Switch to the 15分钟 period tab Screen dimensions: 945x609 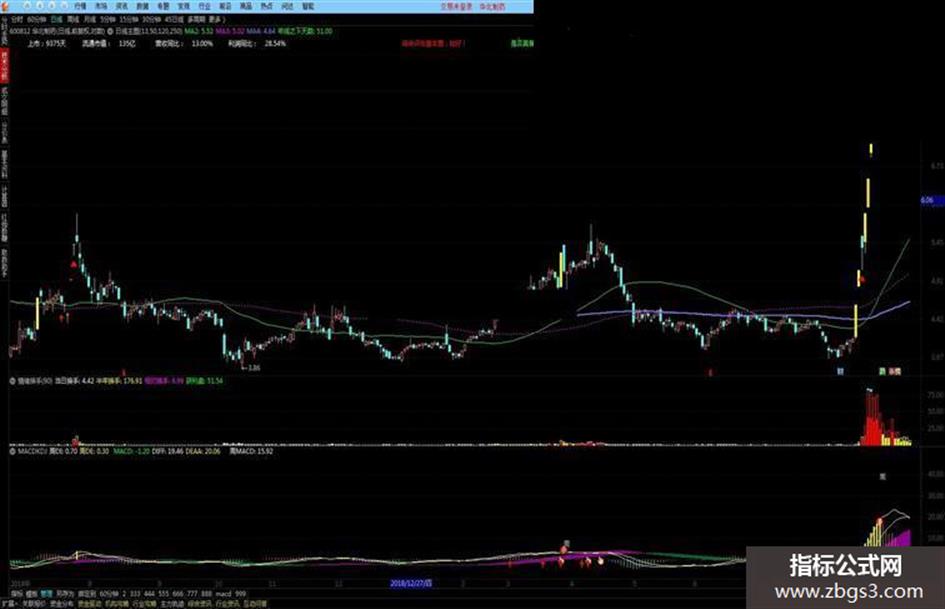point(128,19)
